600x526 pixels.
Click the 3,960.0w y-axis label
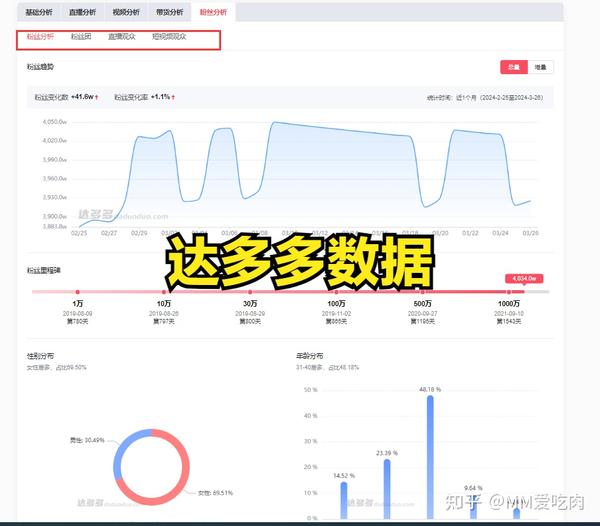[x=54, y=178]
